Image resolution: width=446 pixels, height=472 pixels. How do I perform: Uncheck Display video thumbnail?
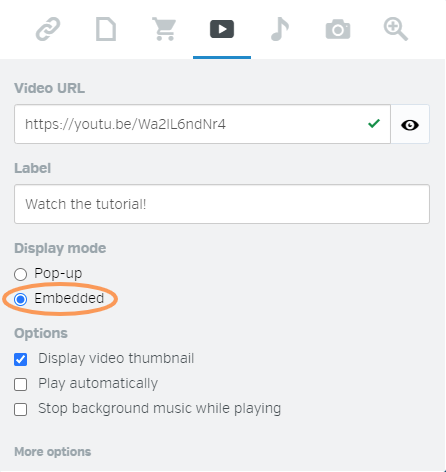(20, 359)
